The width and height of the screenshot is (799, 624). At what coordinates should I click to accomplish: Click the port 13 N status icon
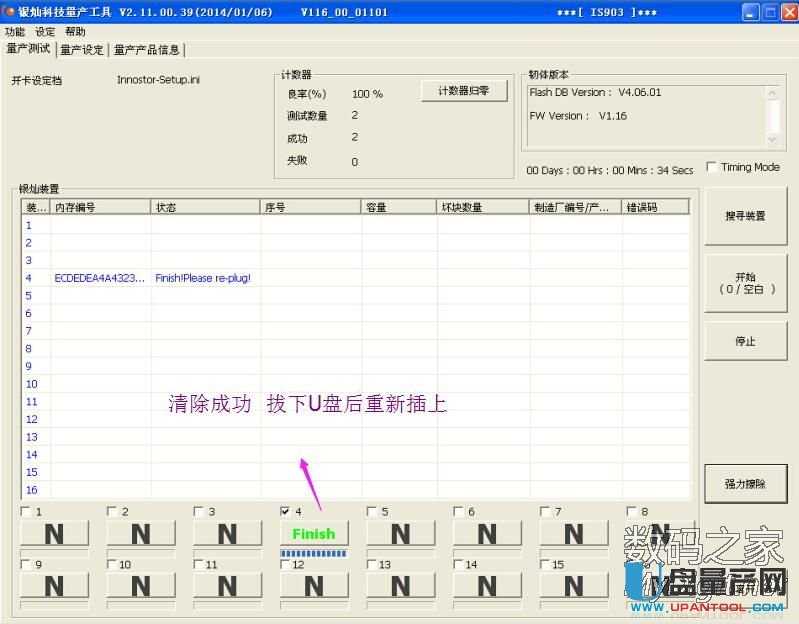400,585
